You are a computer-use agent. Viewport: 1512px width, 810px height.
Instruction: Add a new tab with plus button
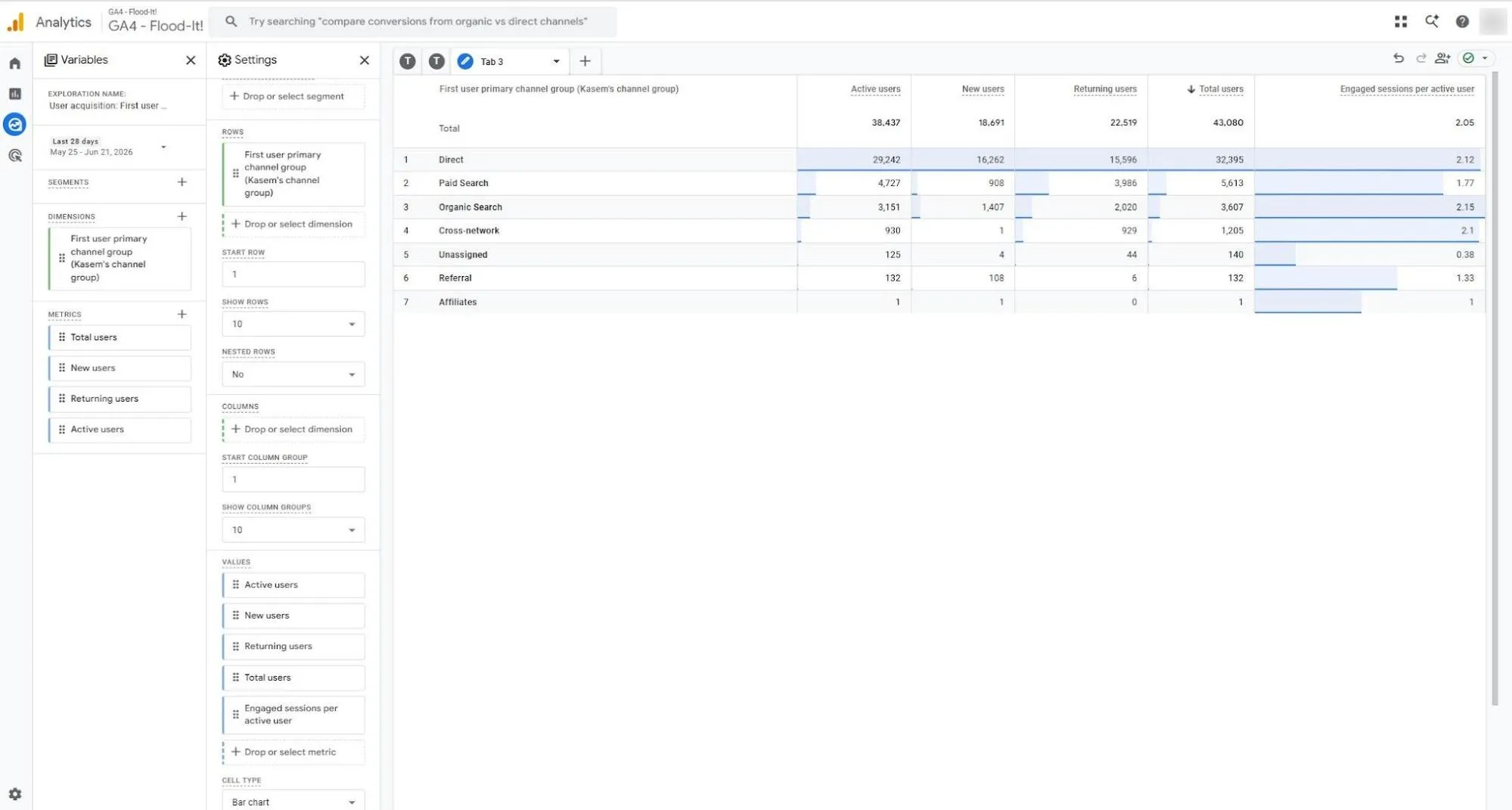tap(585, 61)
